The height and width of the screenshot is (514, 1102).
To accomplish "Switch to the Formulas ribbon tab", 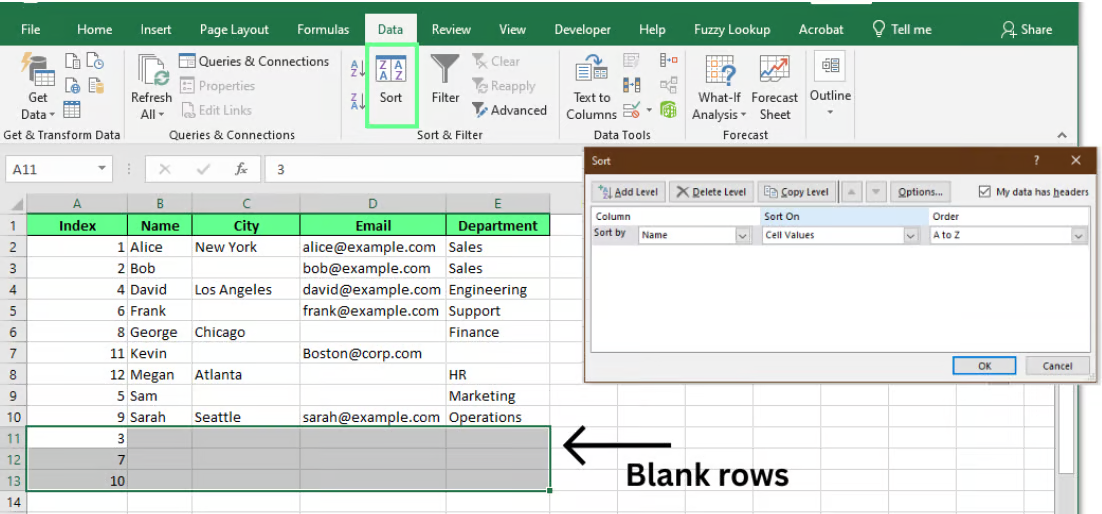I will click(x=323, y=29).
